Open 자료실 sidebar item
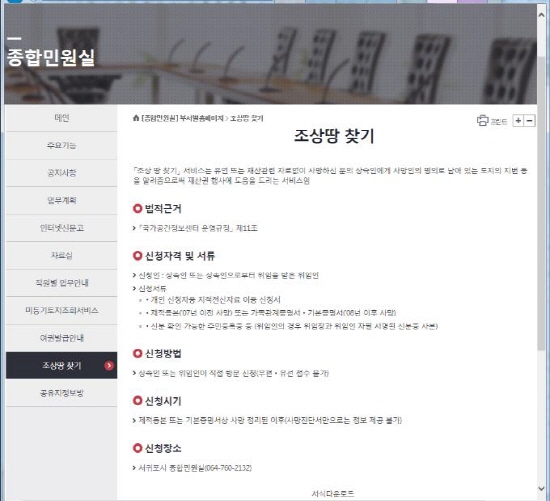The width and height of the screenshot is (550, 501). (61, 255)
